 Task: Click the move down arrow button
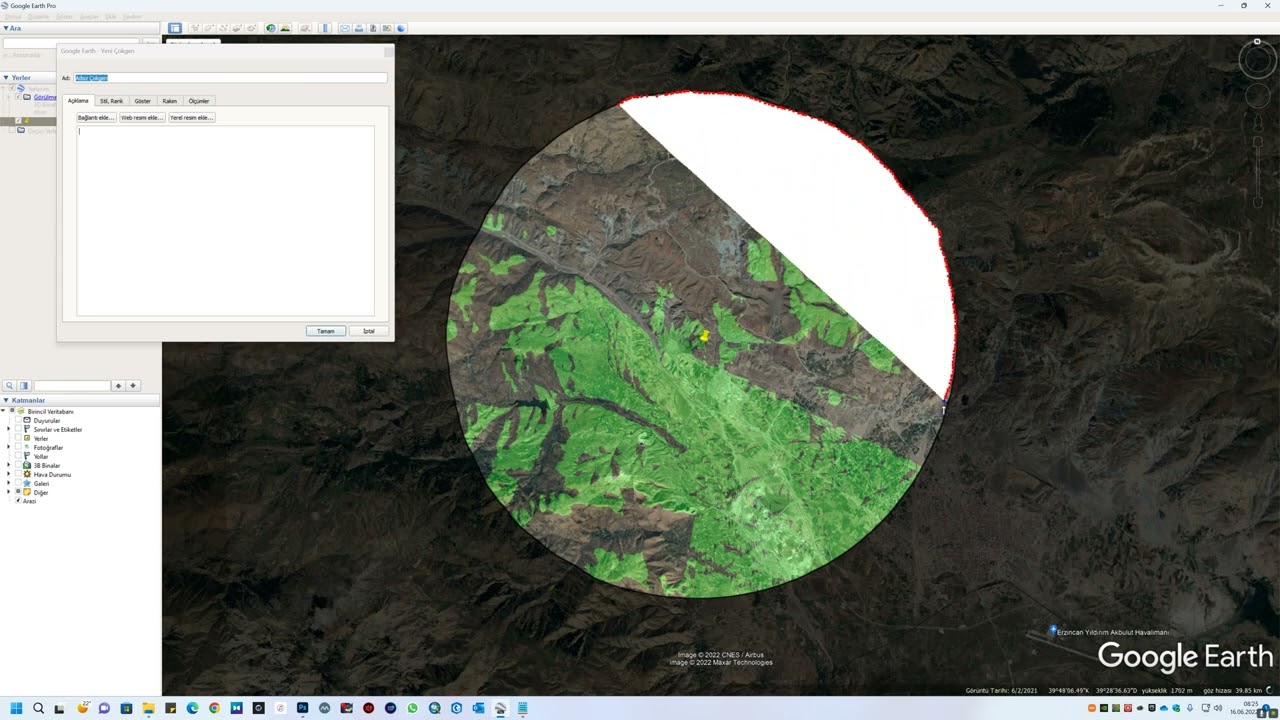(133, 385)
